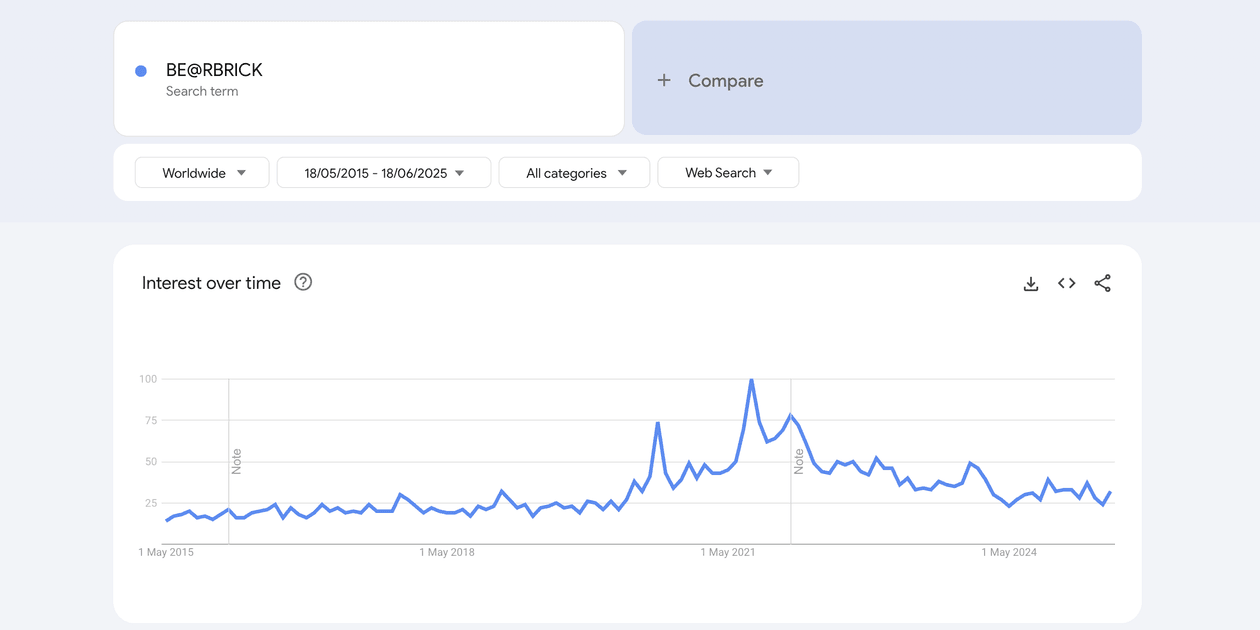Image resolution: width=1260 pixels, height=630 pixels.
Task: Click the blue dot beside BE@RBRICK
Action: [141, 71]
